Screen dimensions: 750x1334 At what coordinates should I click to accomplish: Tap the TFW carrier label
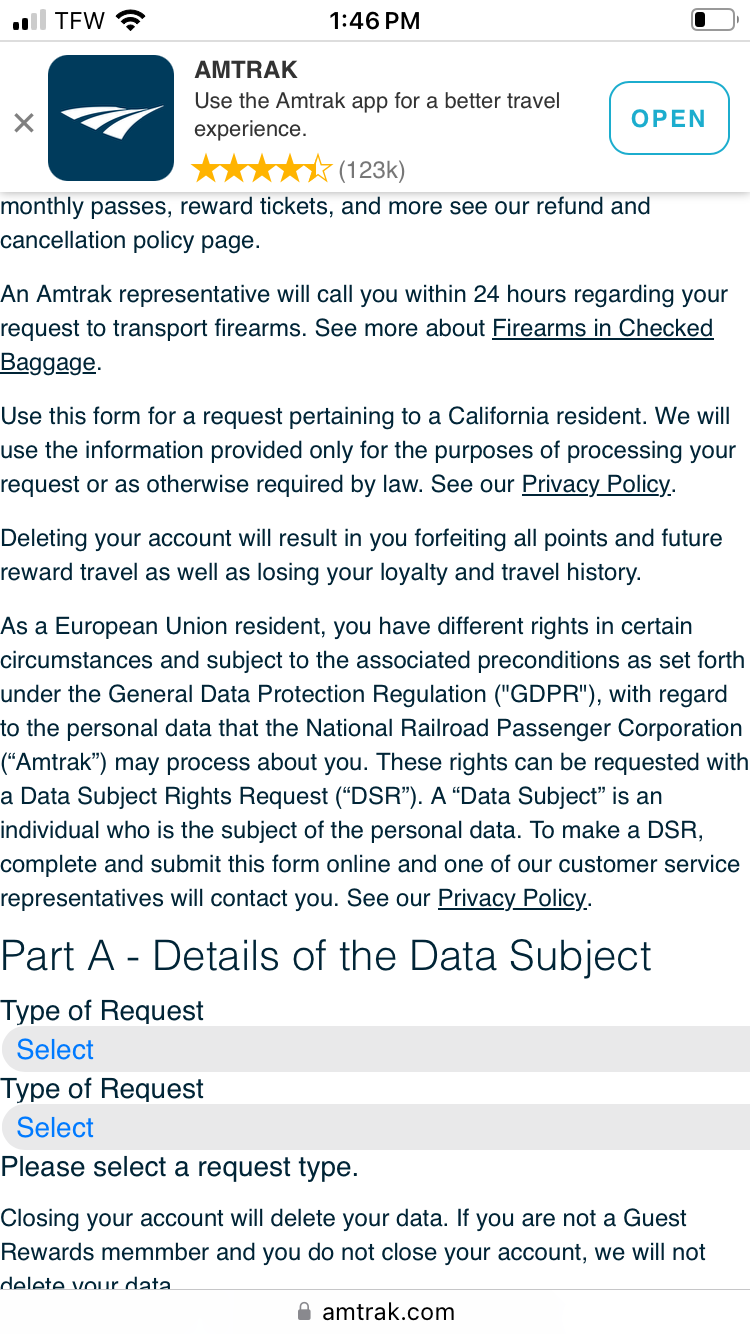(x=80, y=19)
